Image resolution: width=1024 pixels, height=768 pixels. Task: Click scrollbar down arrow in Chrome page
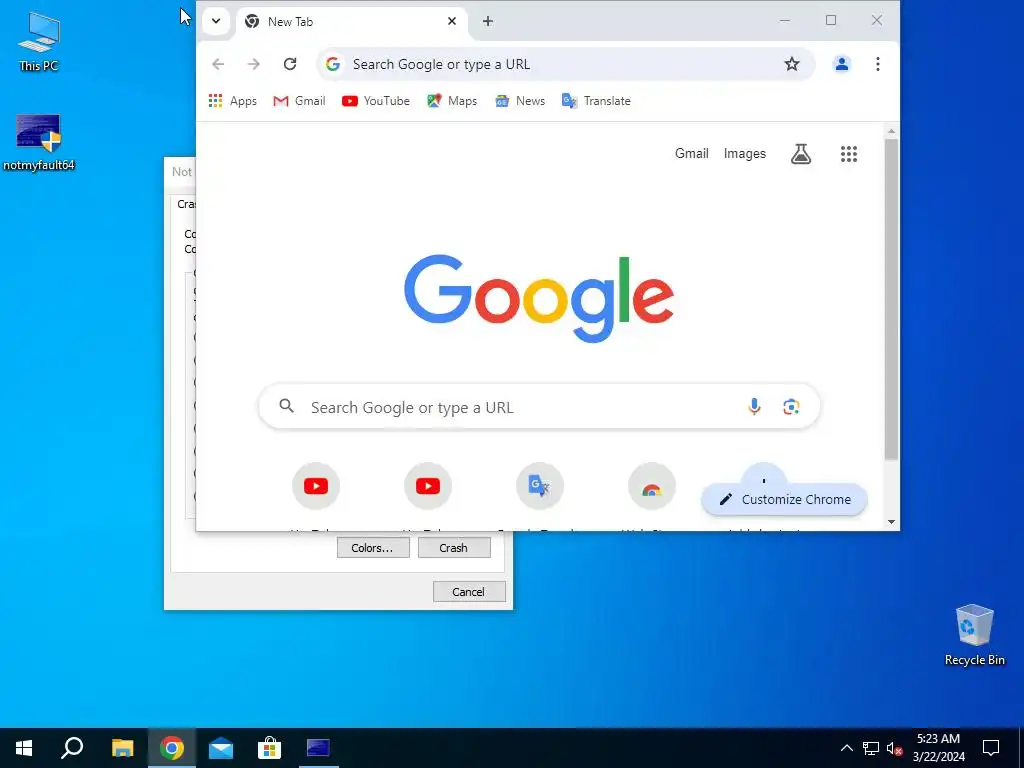pos(891,522)
